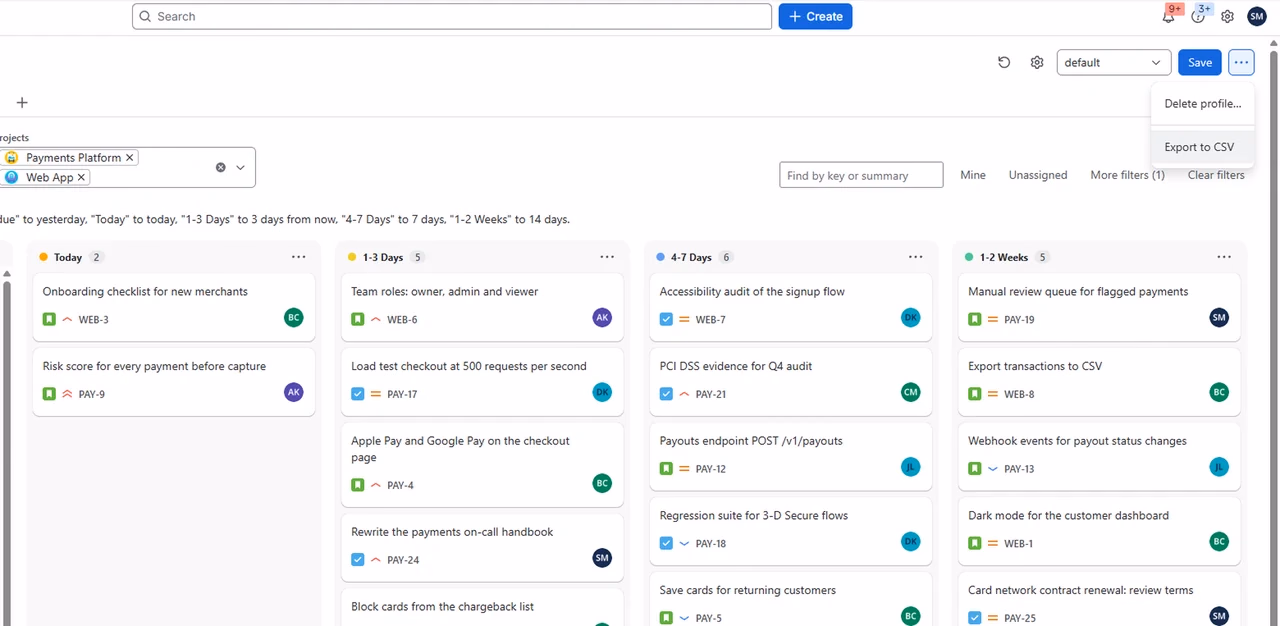Click BC avatar on WEB-1 card
This screenshot has width=1280, height=626.
pyautogui.click(x=1219, y=542)
